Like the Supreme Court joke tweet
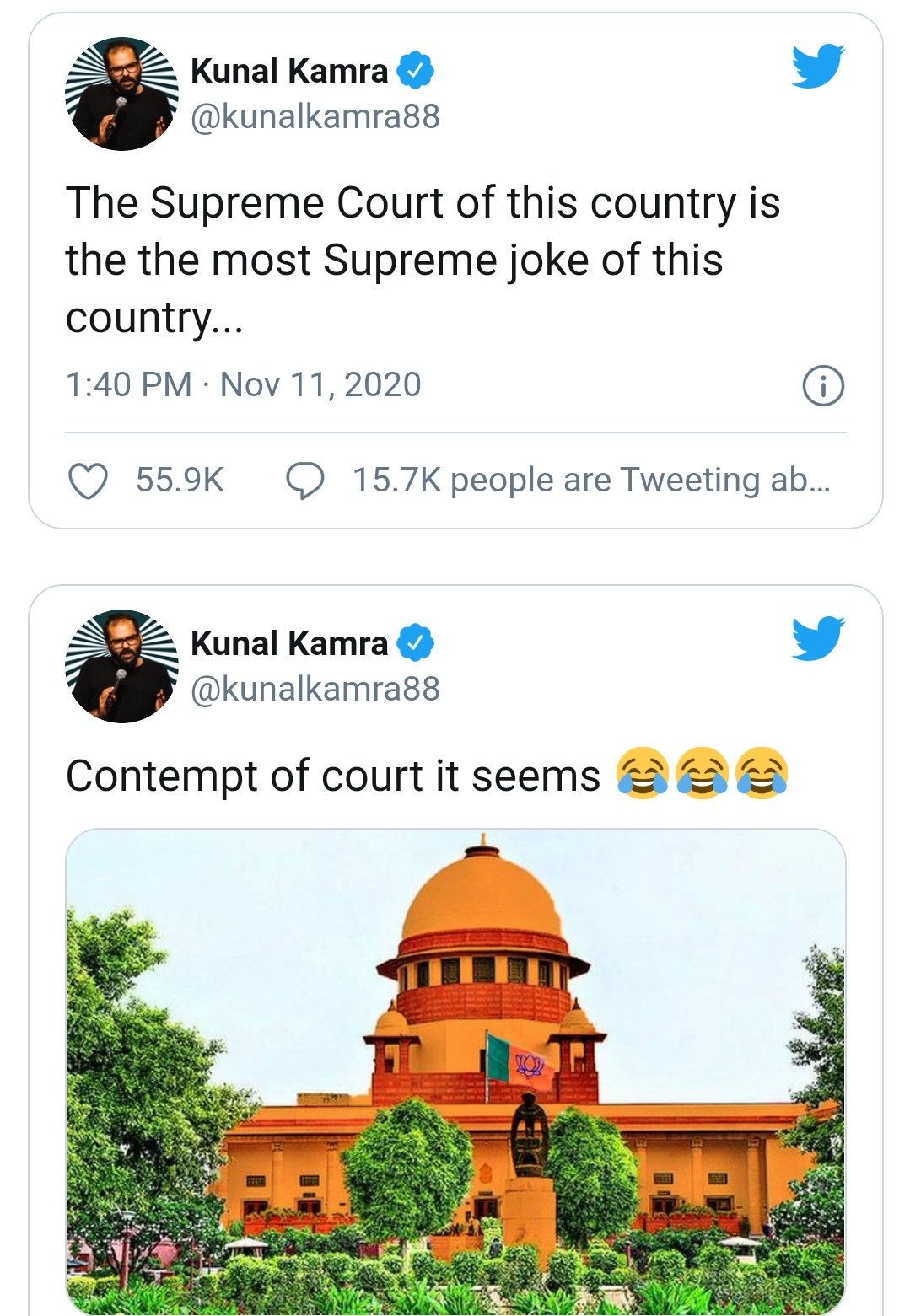Image resolution: width=910 pixels, height=1316 pixels. click(88, 481)
